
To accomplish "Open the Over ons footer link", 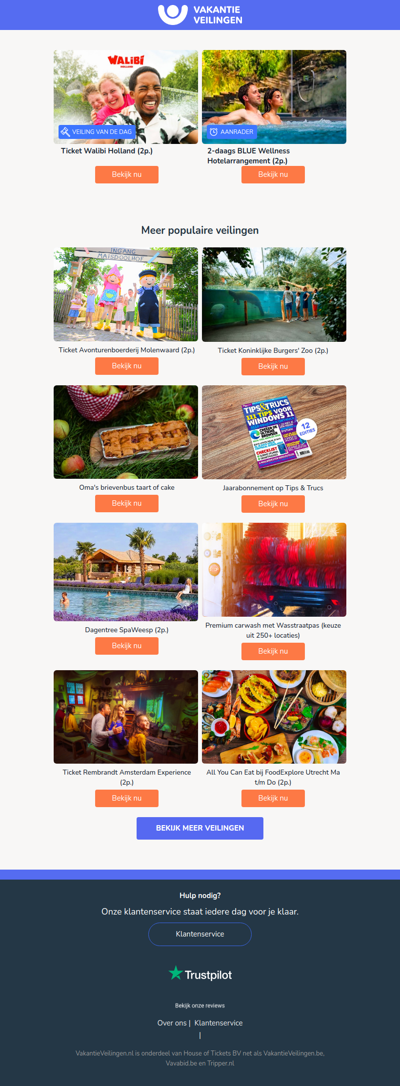I will pyautogui.click(x=172, y=1023).
